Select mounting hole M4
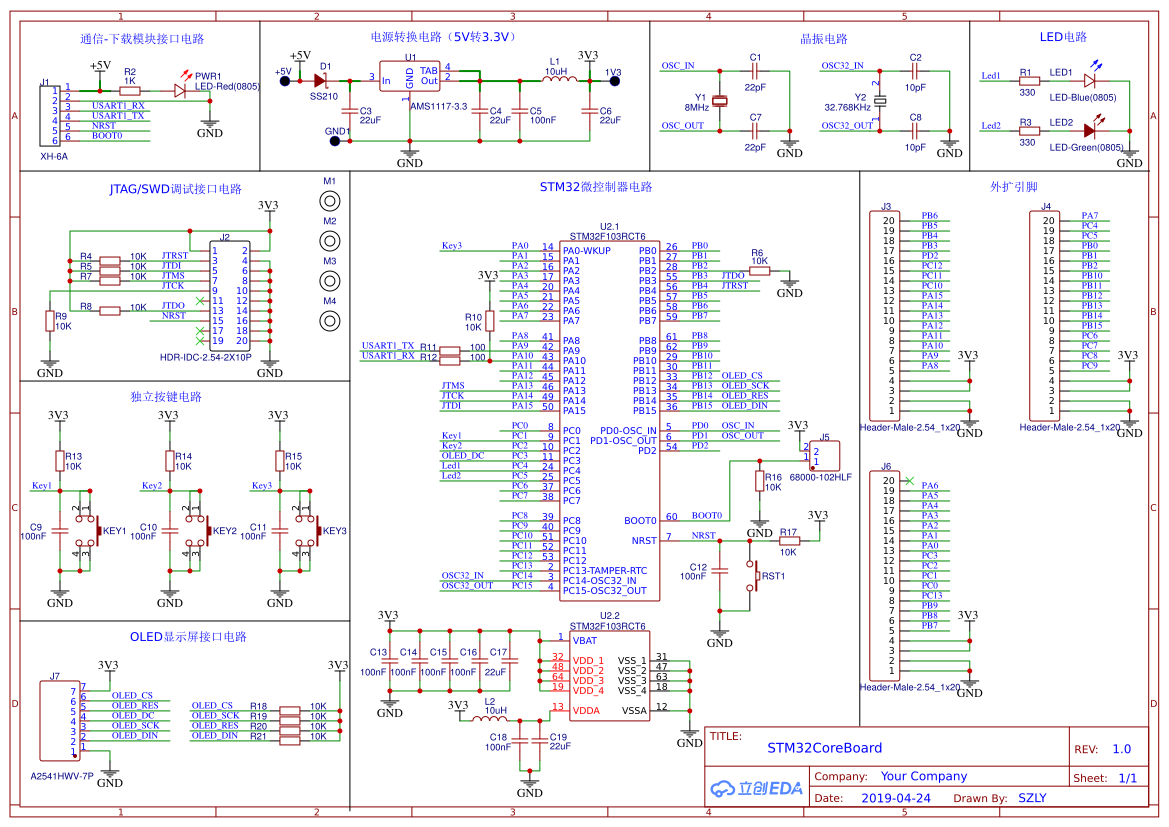 330,321
